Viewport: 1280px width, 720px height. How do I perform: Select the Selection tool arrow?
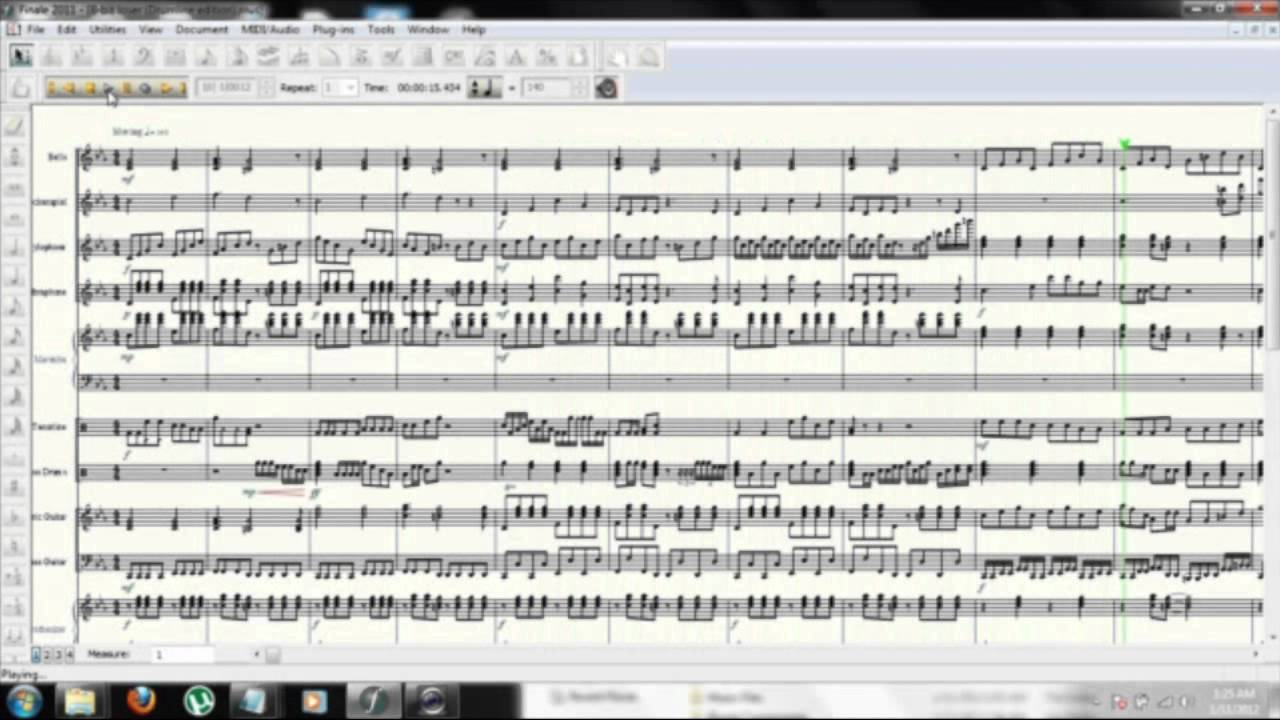tap(20, 57)
